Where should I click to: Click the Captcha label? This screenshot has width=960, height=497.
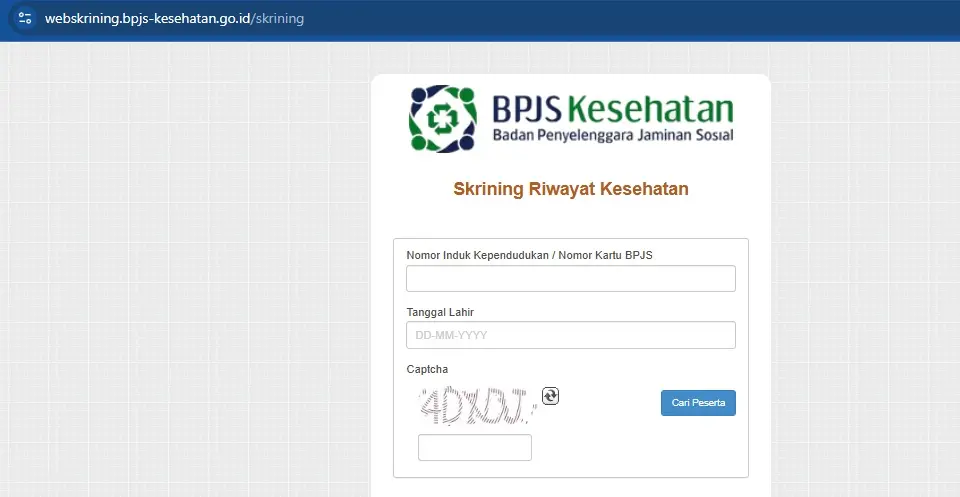427,370
